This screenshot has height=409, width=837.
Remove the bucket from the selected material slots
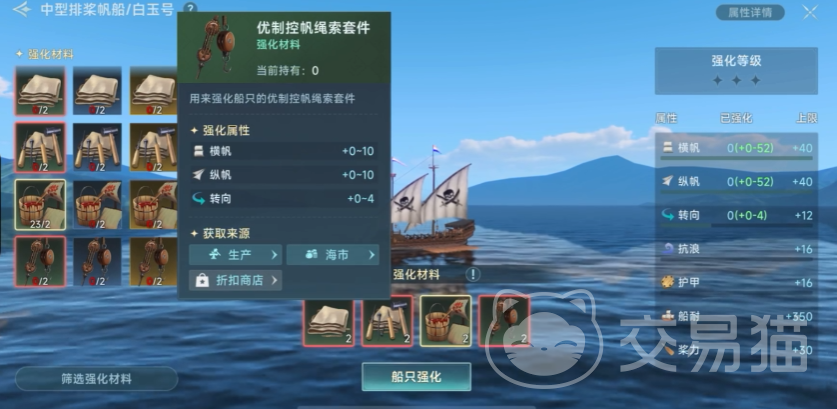pyautogui.click(x=446, y=321)
